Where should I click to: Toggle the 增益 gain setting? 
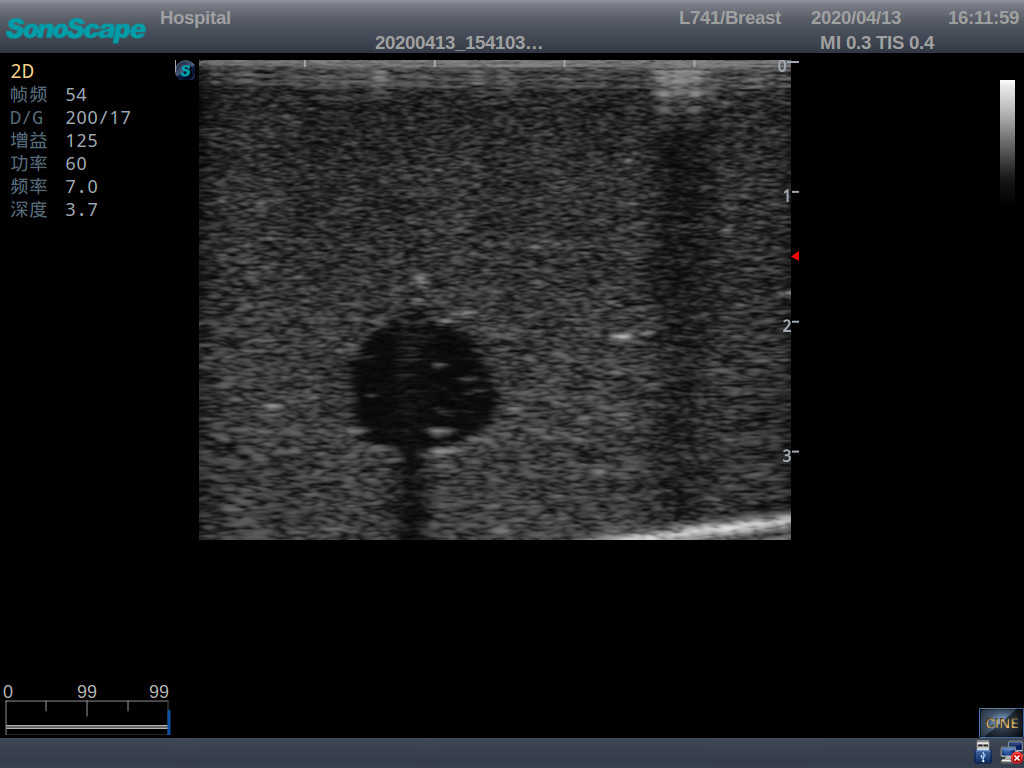coord(29,140)
